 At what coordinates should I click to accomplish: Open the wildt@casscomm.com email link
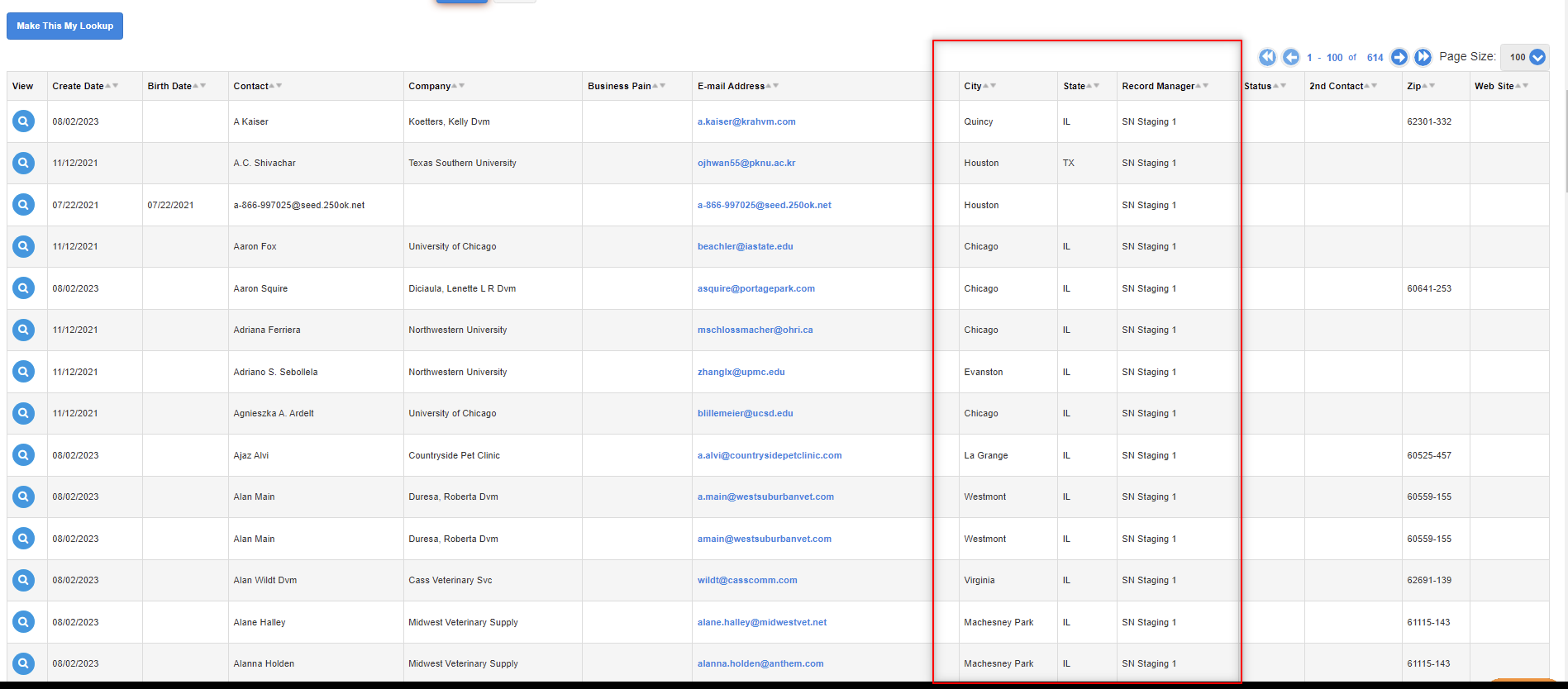click(747, 580)
